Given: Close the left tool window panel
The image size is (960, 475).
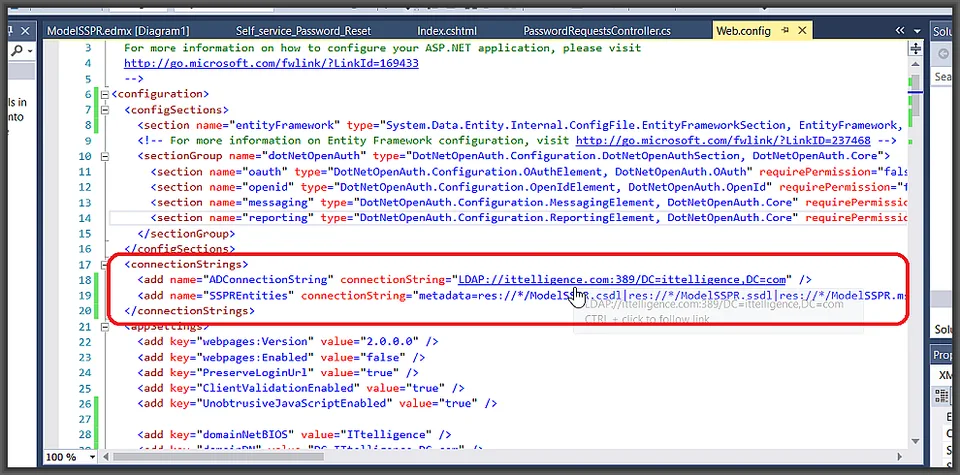Looking at the screenshot, I should (x=25, y=31).
